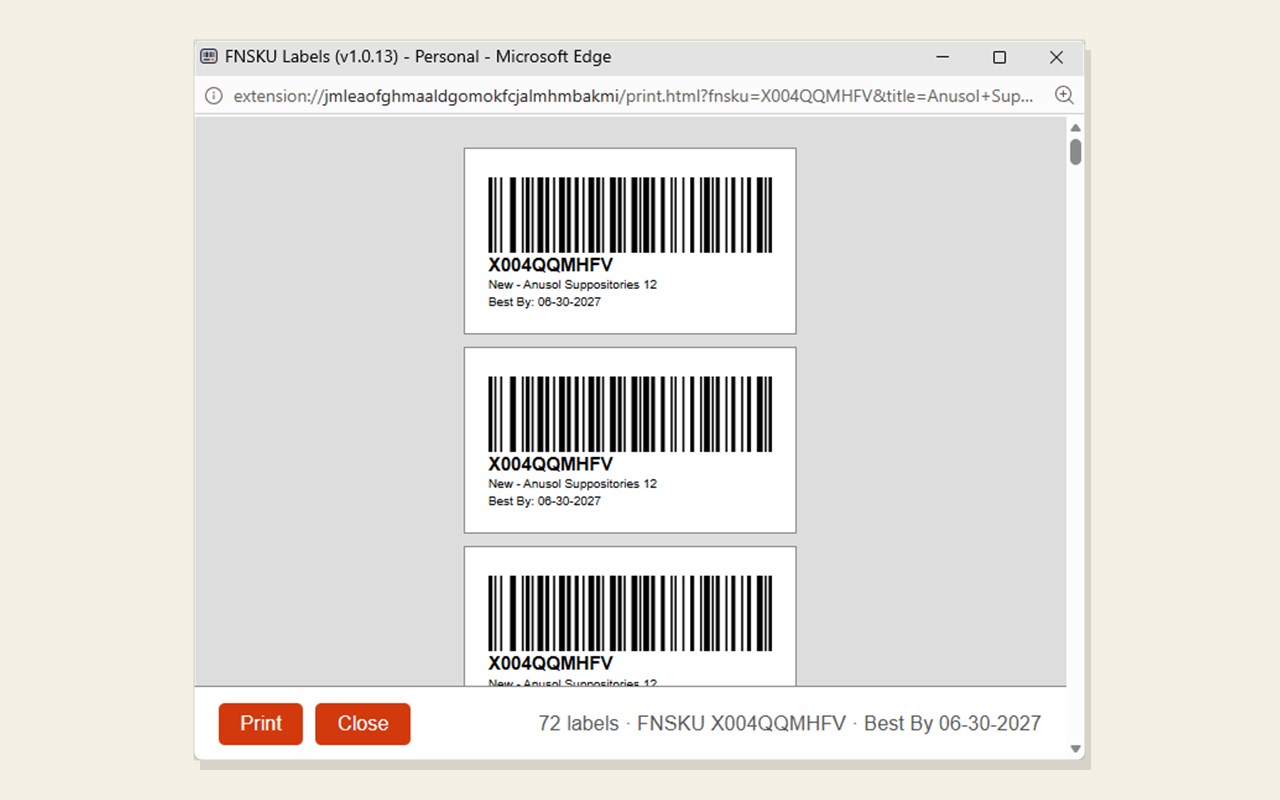This screenshot has width=1280, height=800.
Task: Close the window with title bar X
Action: (x=1056, y=57)
